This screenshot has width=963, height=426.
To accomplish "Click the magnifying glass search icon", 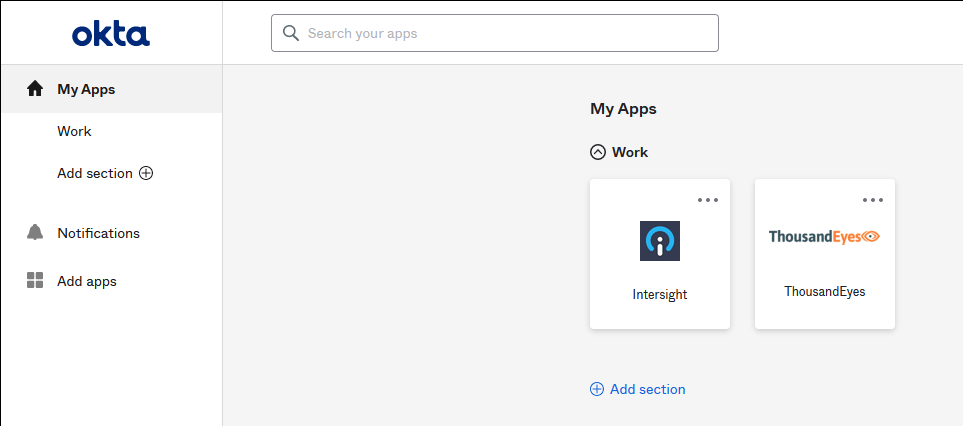I will [x=291, y=33].
